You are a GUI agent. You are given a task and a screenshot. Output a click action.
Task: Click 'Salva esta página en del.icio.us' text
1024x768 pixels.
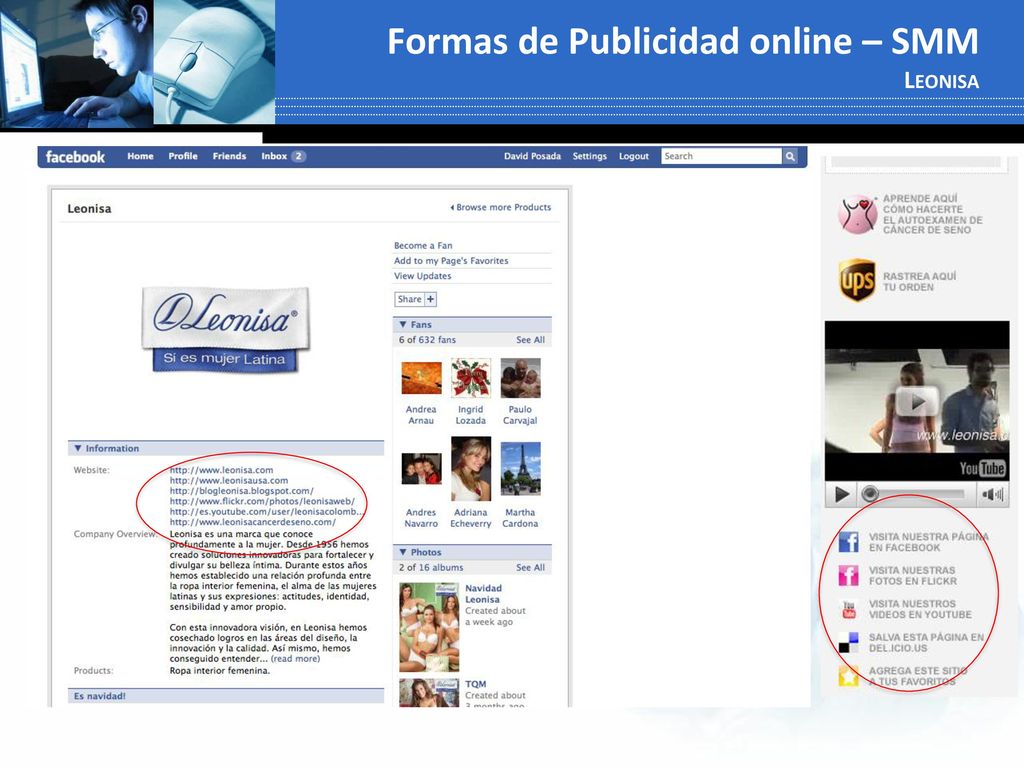(926, 643)
